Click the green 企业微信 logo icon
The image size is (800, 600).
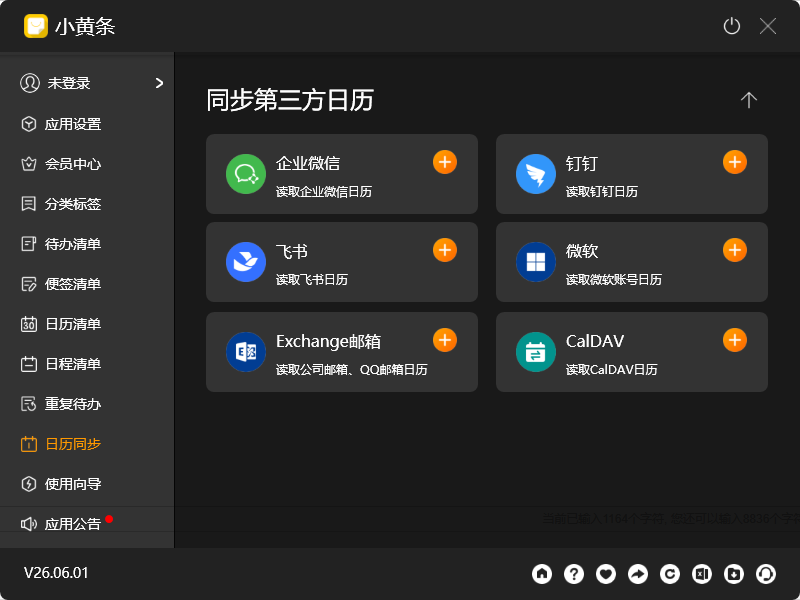point(246,174)
